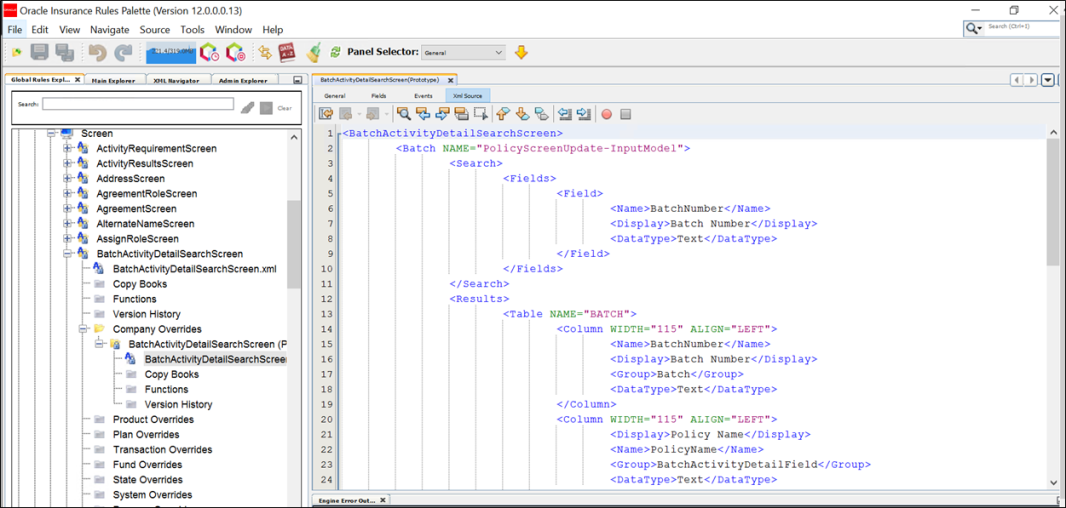Select the General editor tab
1066x508 pixels.
(x=334, y=96)
